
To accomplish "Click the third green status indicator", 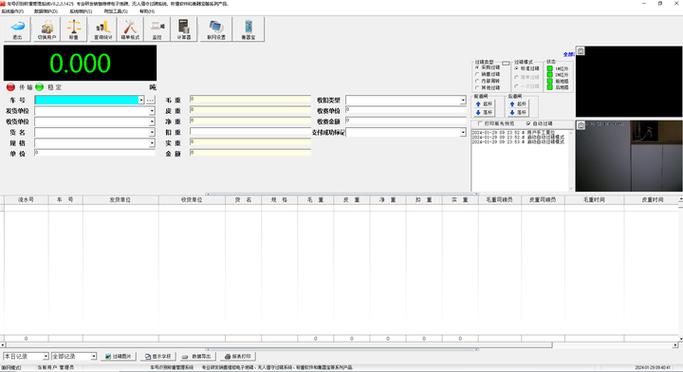I will (x=550, y=81).
